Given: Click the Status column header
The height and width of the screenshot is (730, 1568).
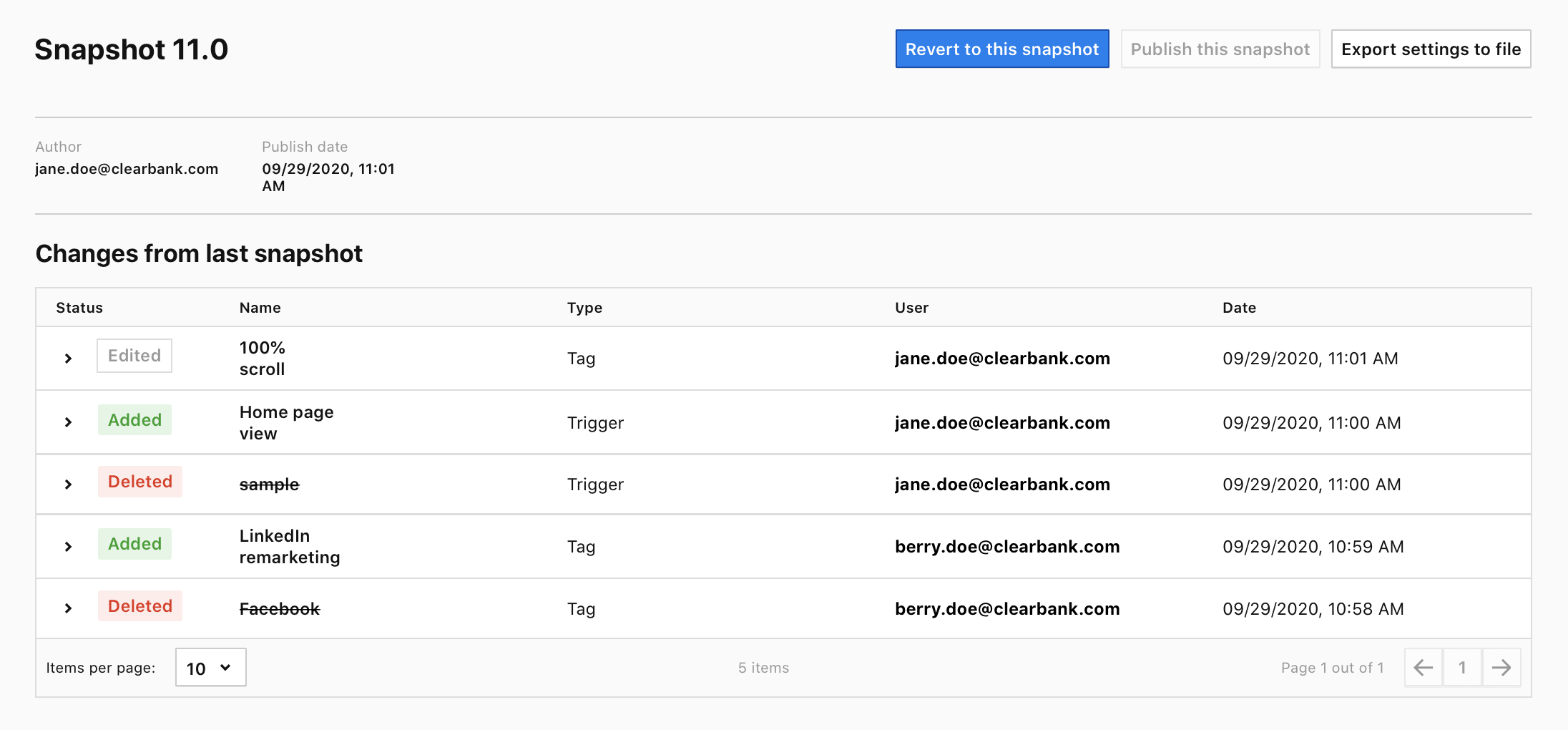Looking at the screenshot, I should 79,308.
